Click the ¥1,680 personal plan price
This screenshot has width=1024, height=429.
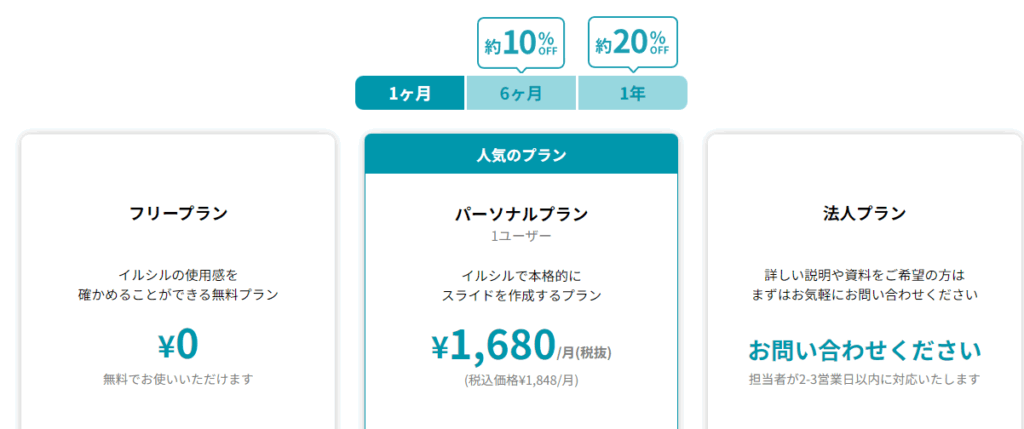coord(493,346)
